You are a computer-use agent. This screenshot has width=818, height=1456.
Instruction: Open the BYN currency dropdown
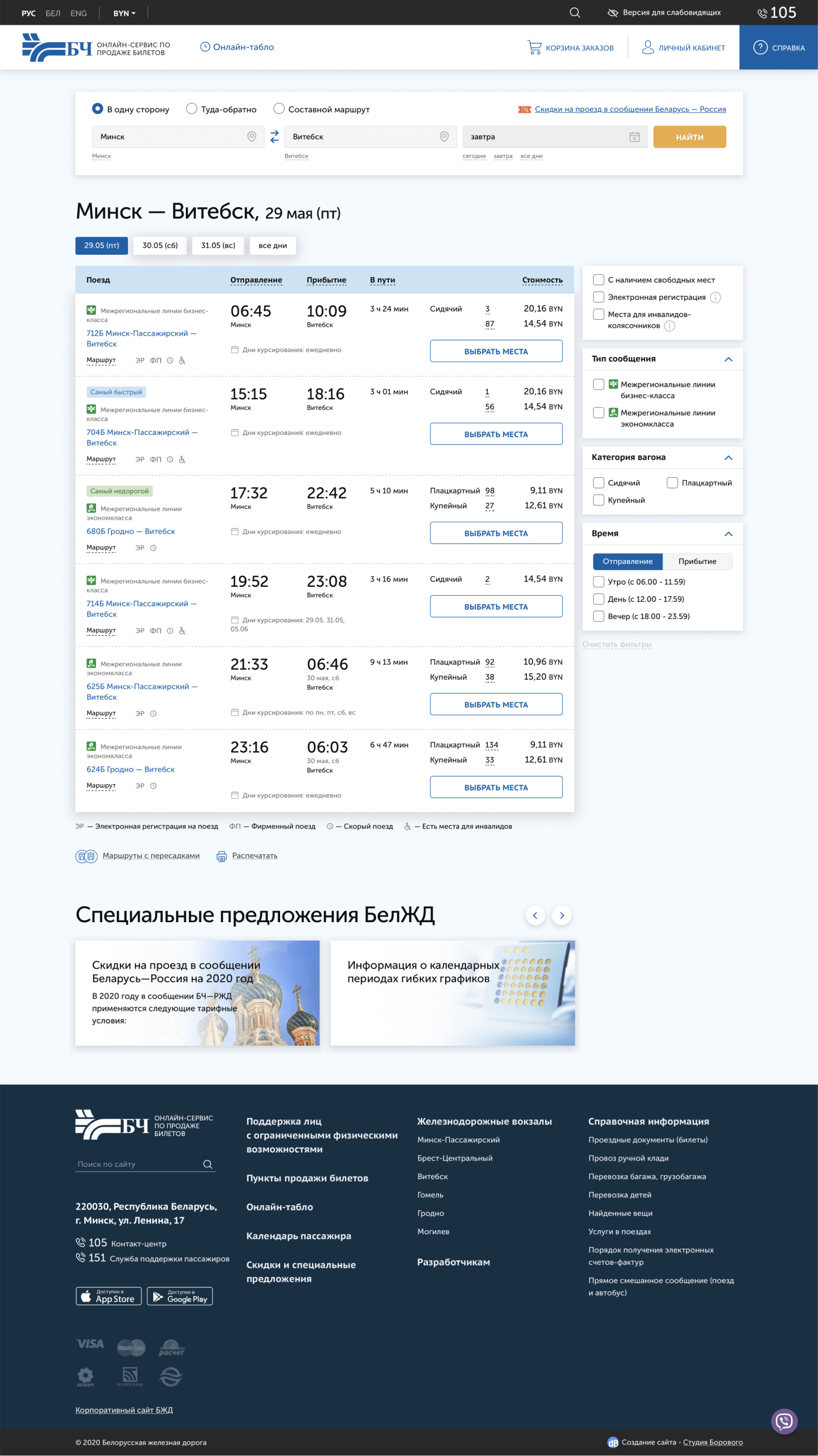[x=125, y=13]
